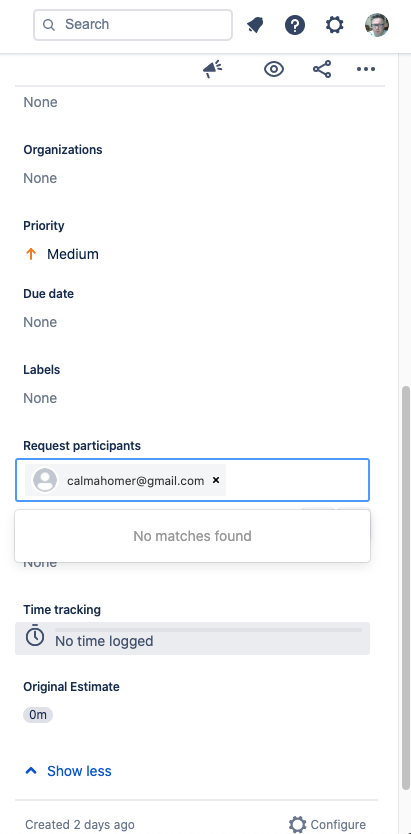The width and height of the screenshot is (411, 834).
Task: Edit the Organizations field value
Action: point(40,178)
